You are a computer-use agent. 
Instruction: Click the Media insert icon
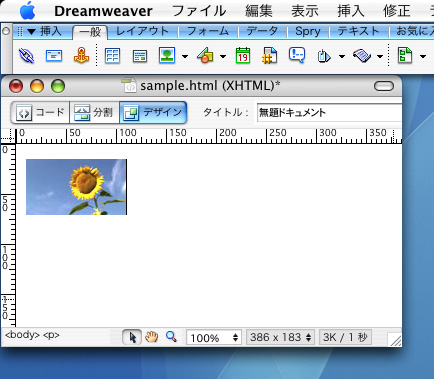click(205, 55)
